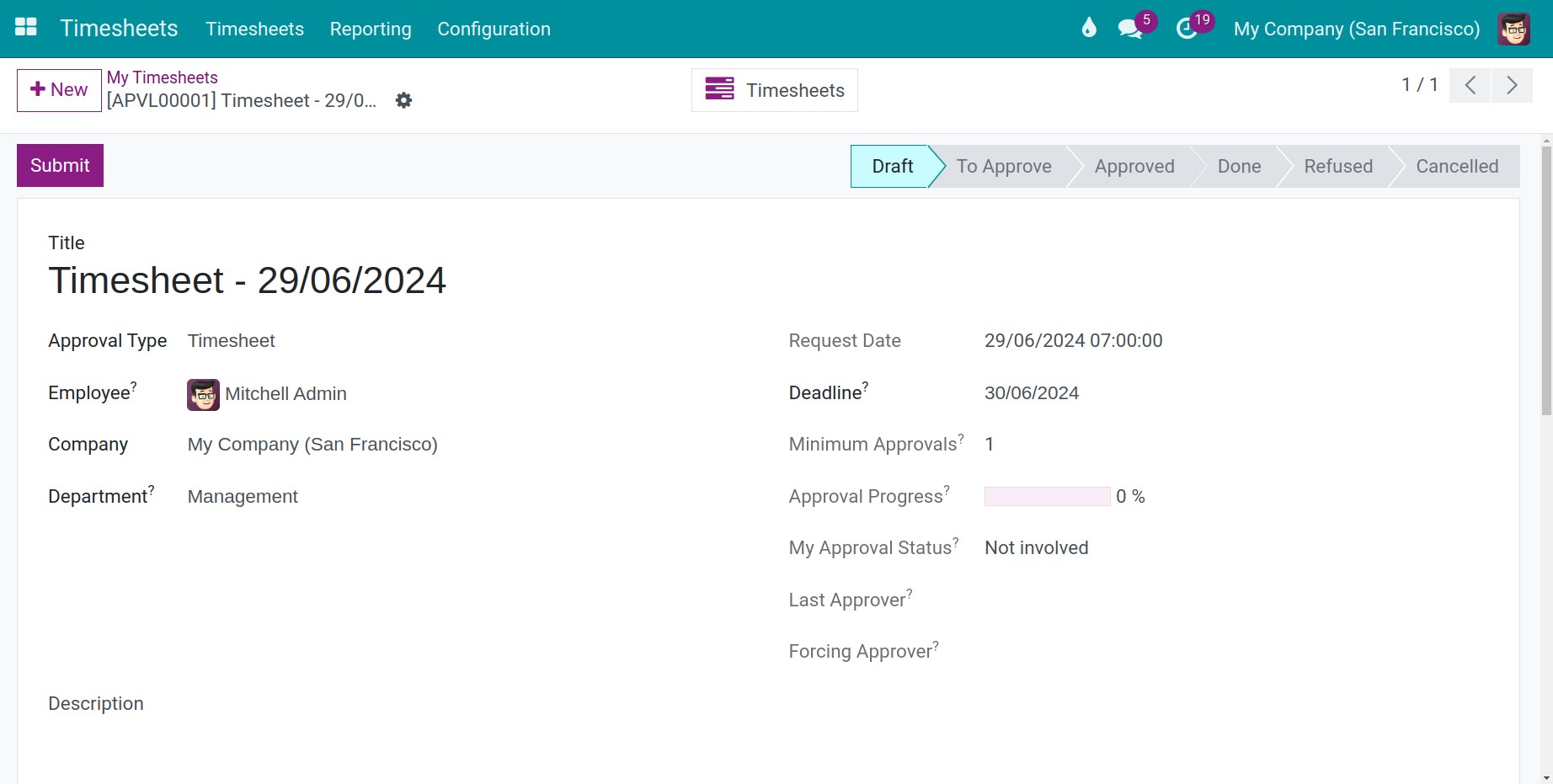Viewport: 1553px width, 784px height.
Task: Click the Company value in the form
Action: pos(312,445)
